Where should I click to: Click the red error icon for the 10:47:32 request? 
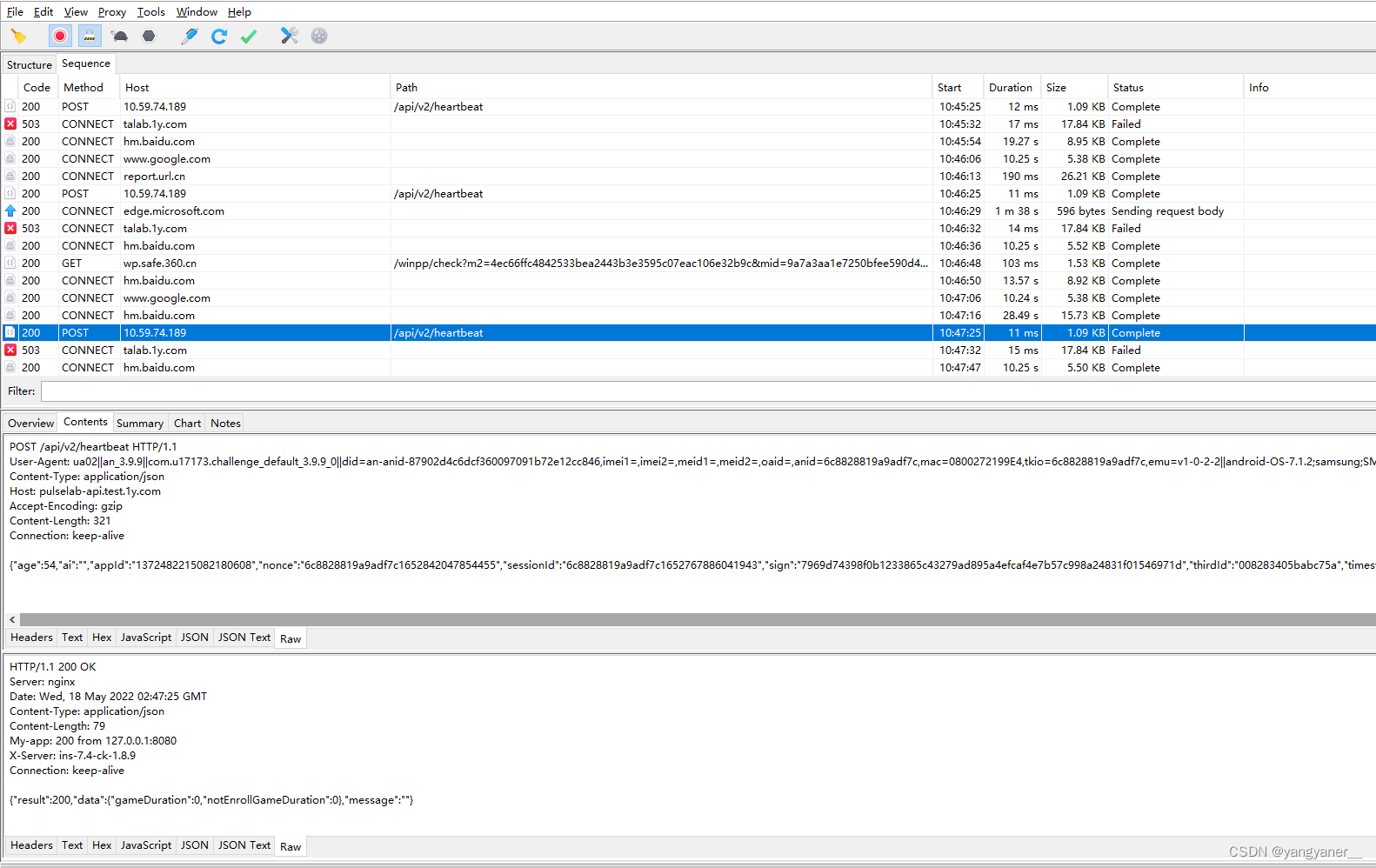pyautogui.click(x=10, y=350)
